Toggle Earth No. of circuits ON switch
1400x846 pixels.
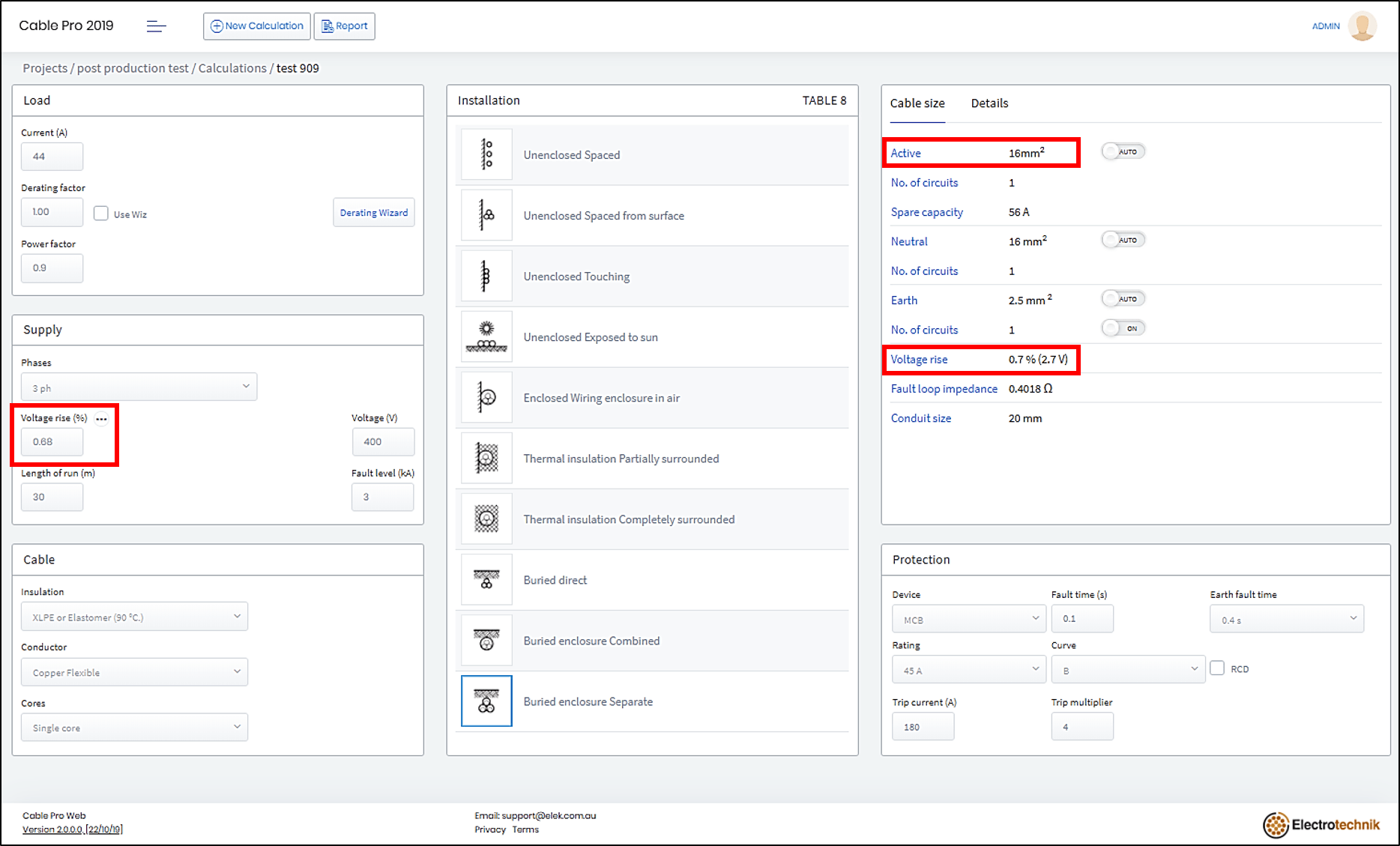click(1123, 328)
